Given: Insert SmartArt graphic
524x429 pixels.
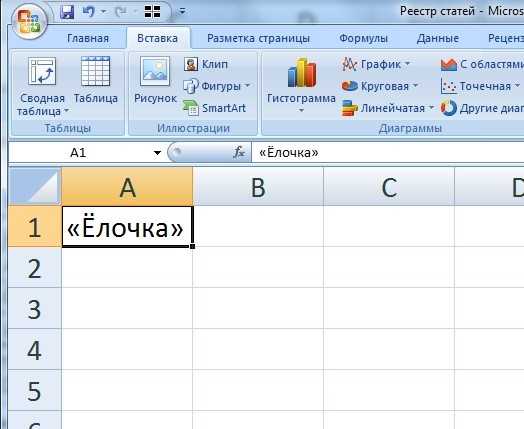Looking at the screenshot, I should (x=214, y=108).
